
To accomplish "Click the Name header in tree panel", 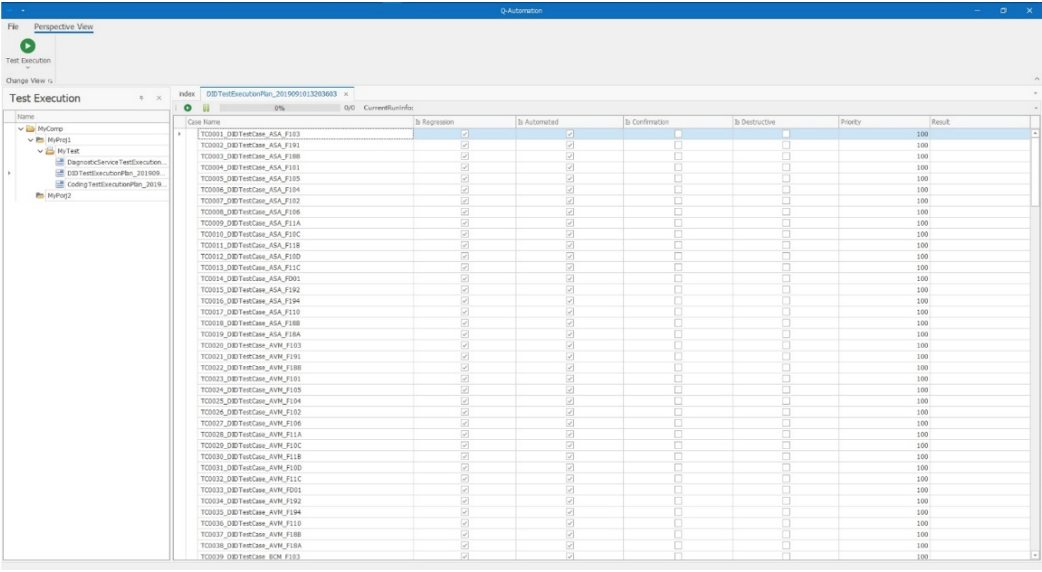I will click(92, 117).
